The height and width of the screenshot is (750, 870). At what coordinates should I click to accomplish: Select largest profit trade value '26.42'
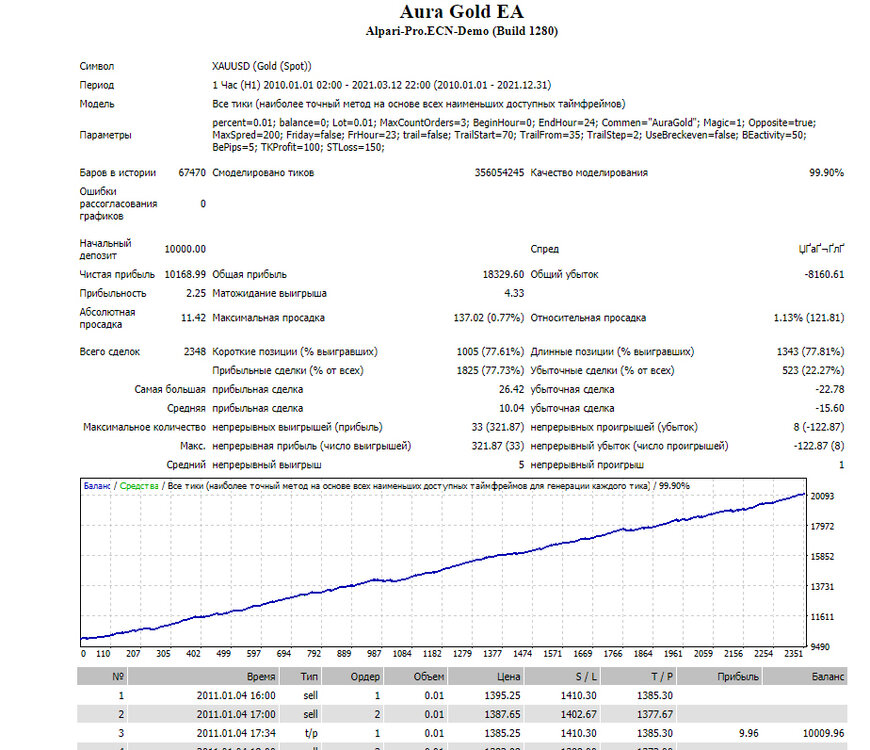tap(511, 389)
